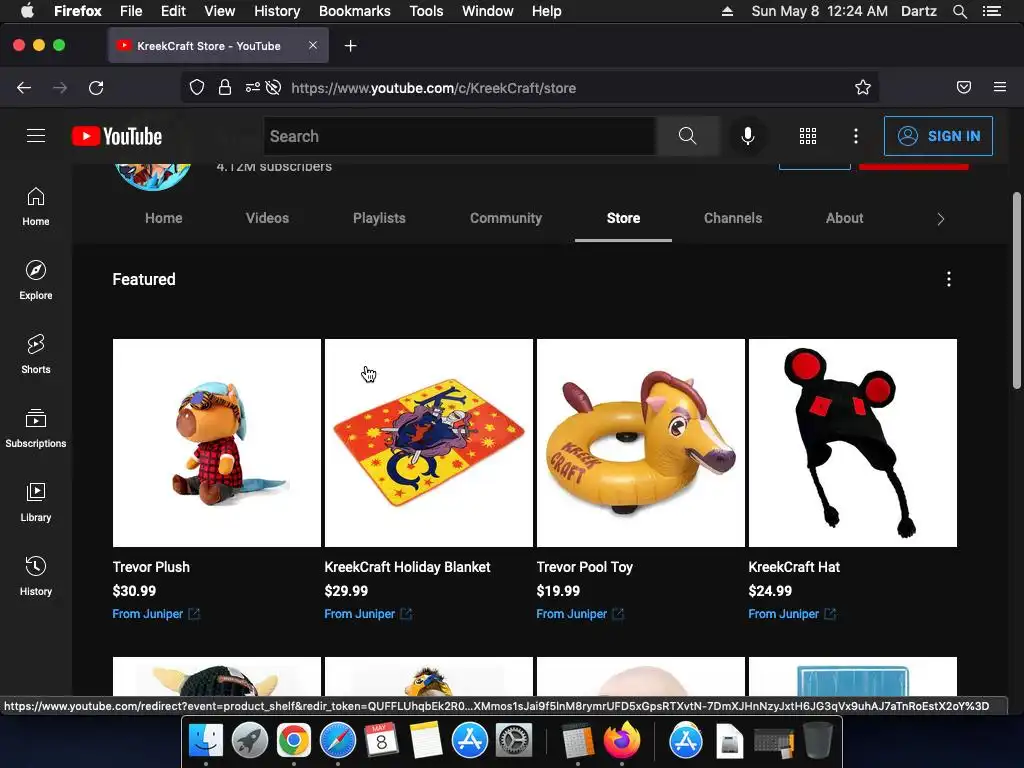The image size is (1024, 768).
Task: Open Firefox application menu
Action: tap(999, 88)
